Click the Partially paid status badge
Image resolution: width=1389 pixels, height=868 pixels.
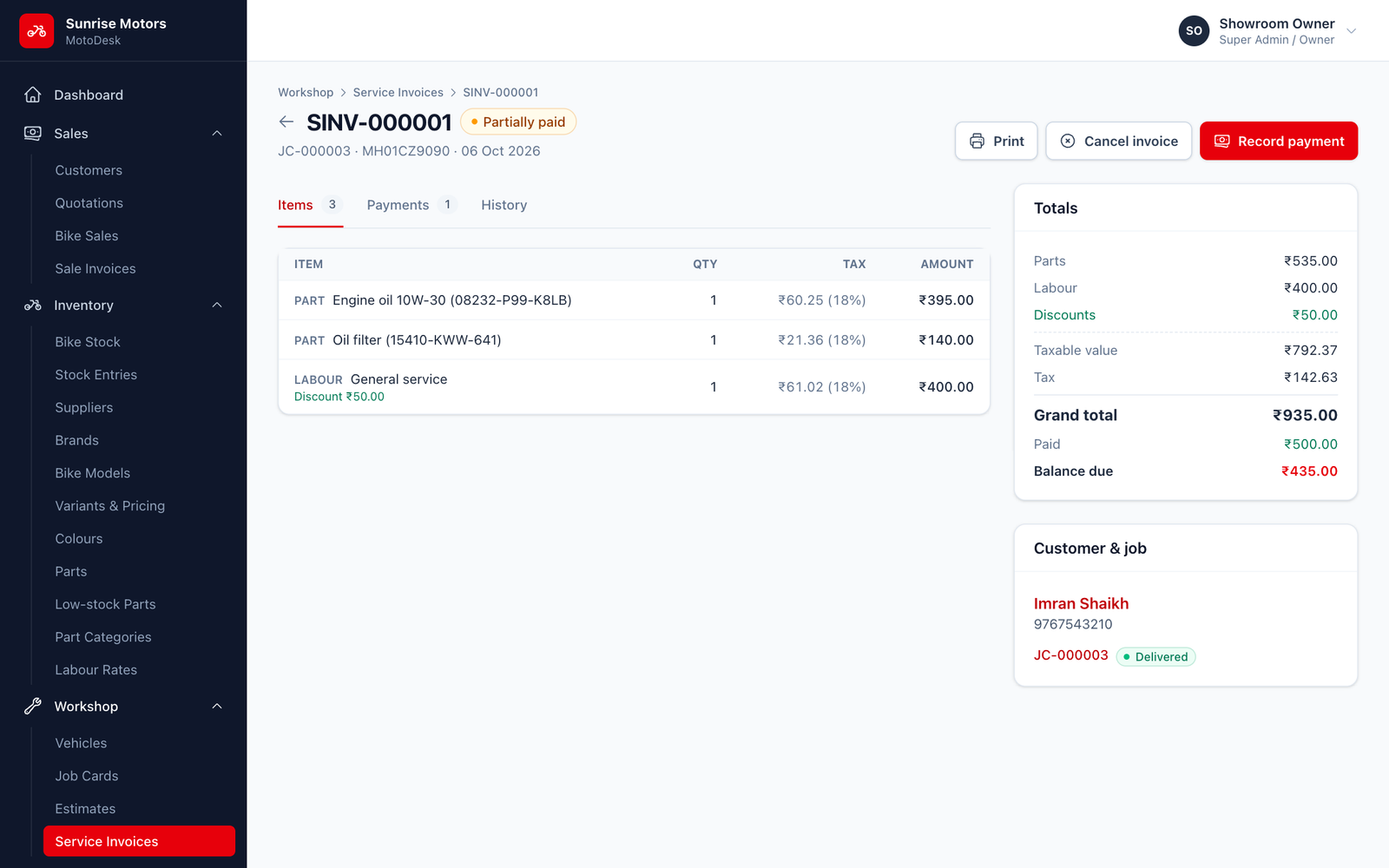[x=518, y=122]
